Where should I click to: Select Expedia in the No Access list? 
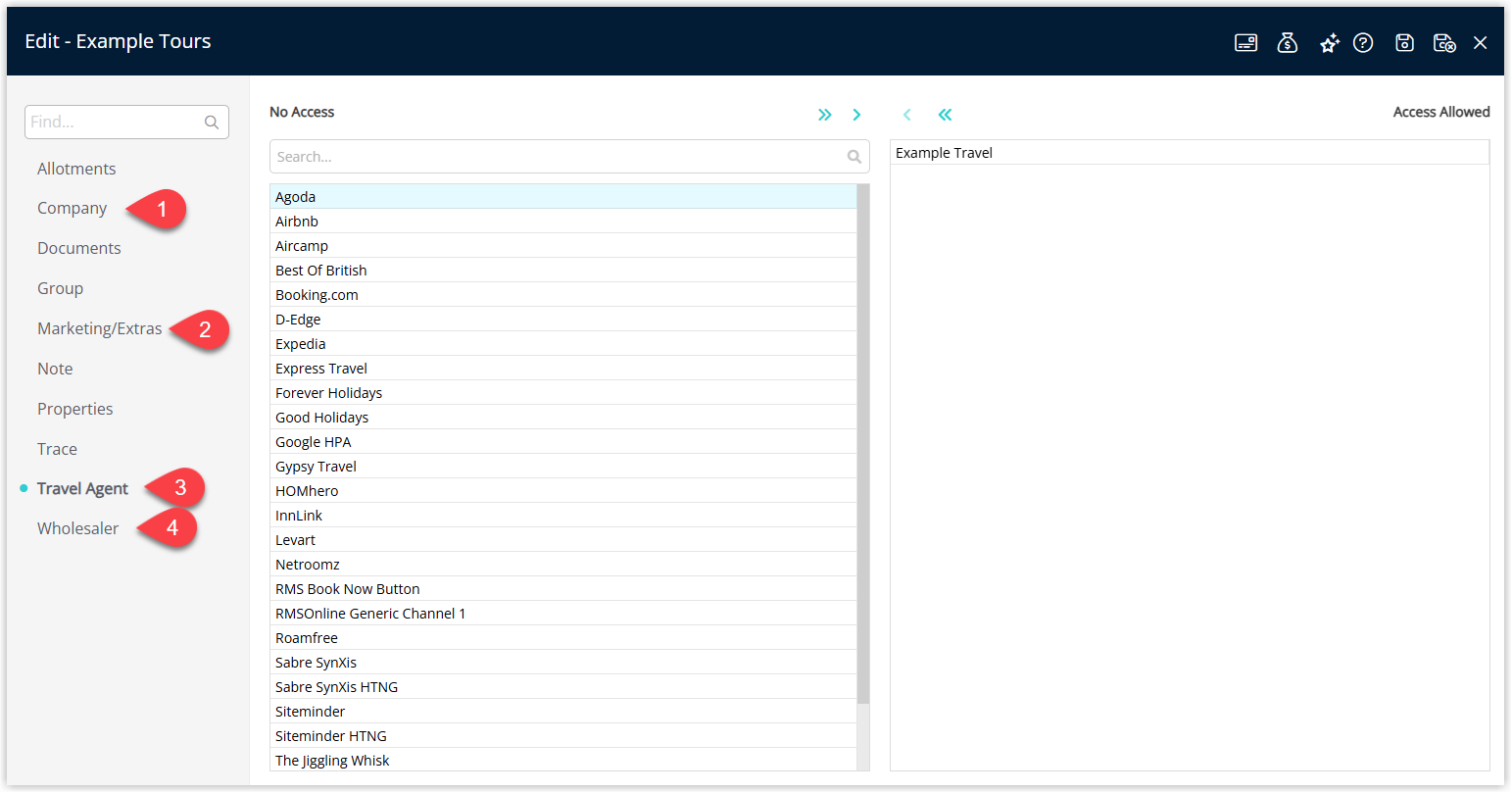coord(563,344)
